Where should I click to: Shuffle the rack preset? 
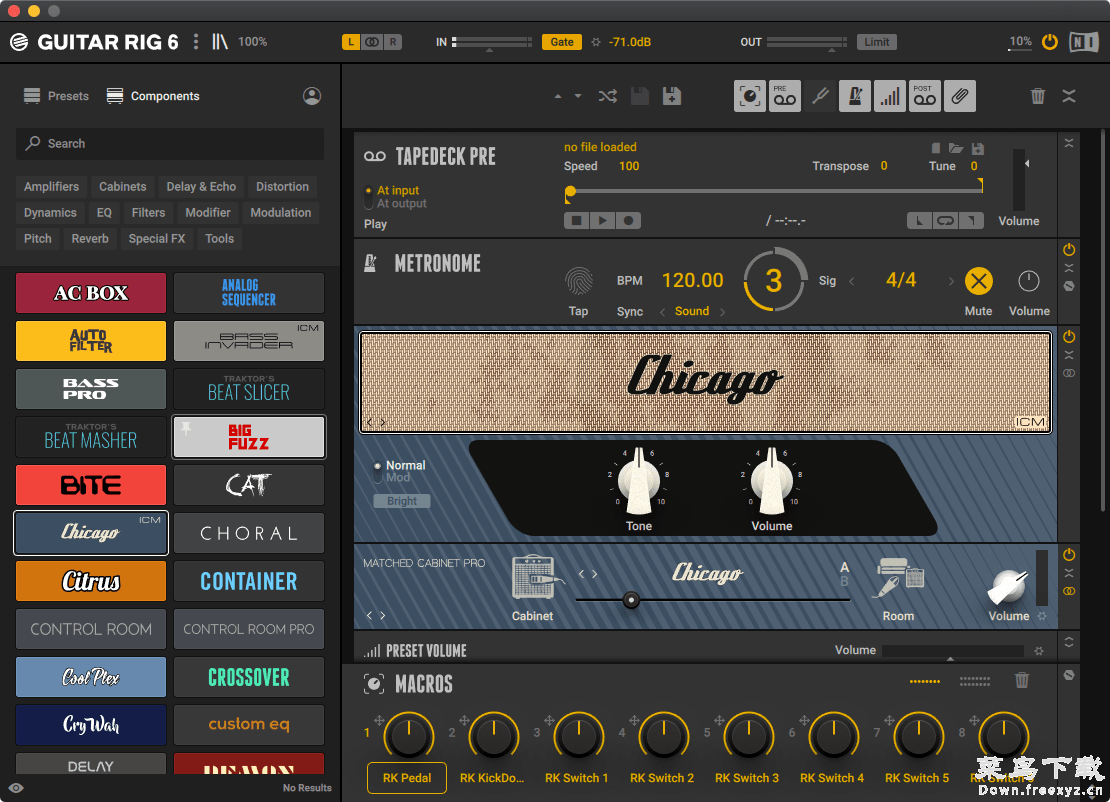pyautogui.click(x=607, y=96)
